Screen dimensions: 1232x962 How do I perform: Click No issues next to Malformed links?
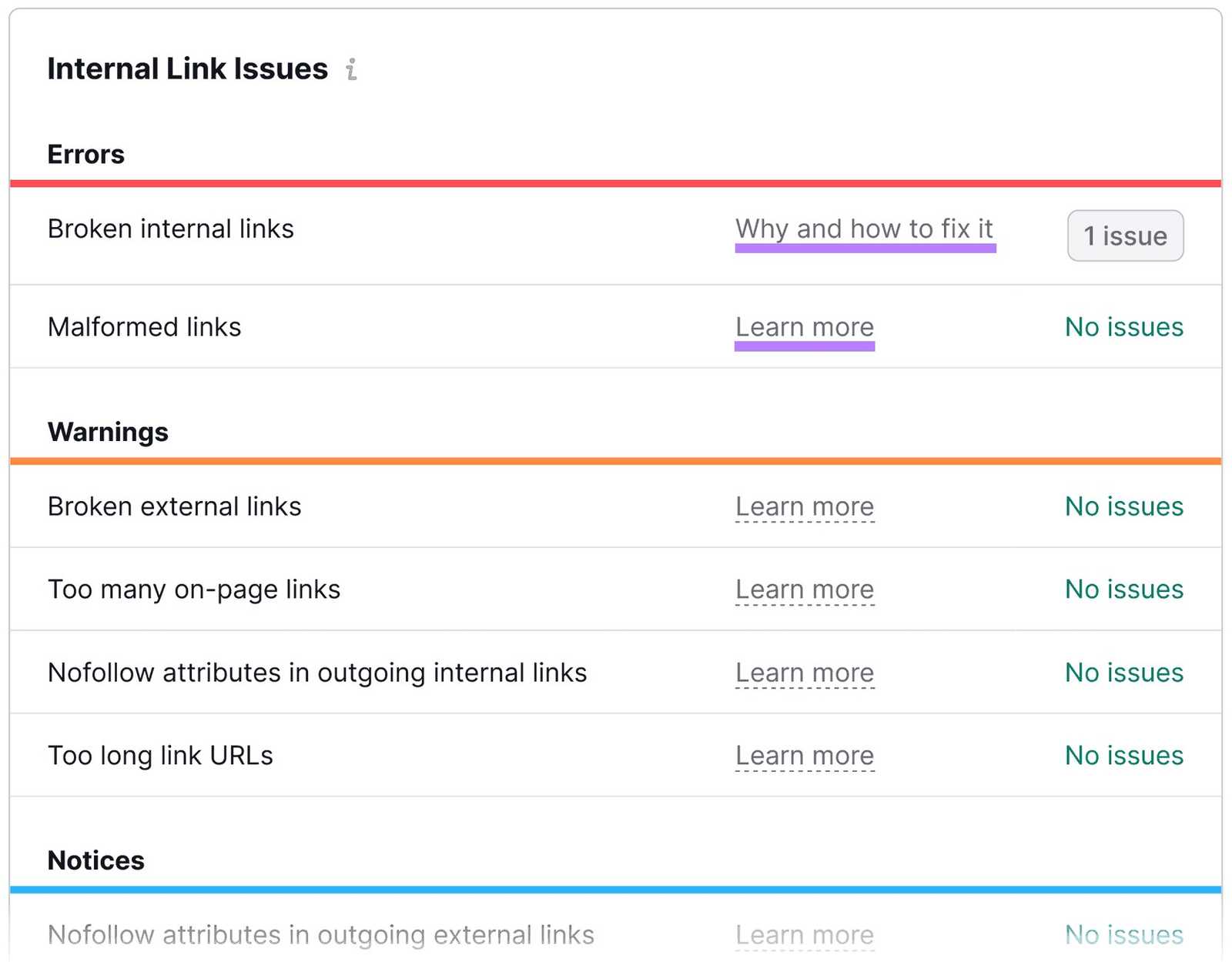click(x=1123, y=327)
